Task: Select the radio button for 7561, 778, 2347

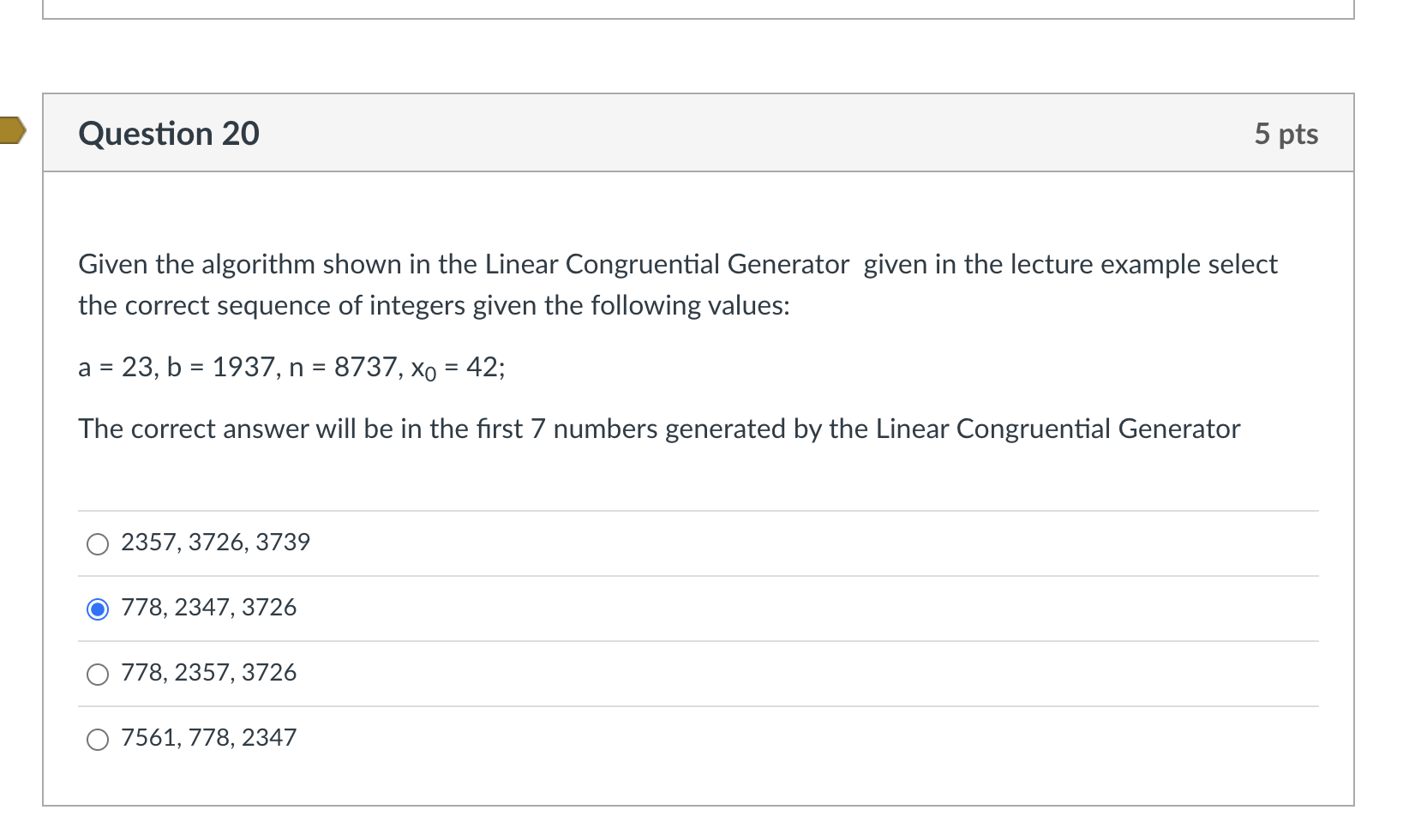Action: pyautogui.click(x=98, y=740)
